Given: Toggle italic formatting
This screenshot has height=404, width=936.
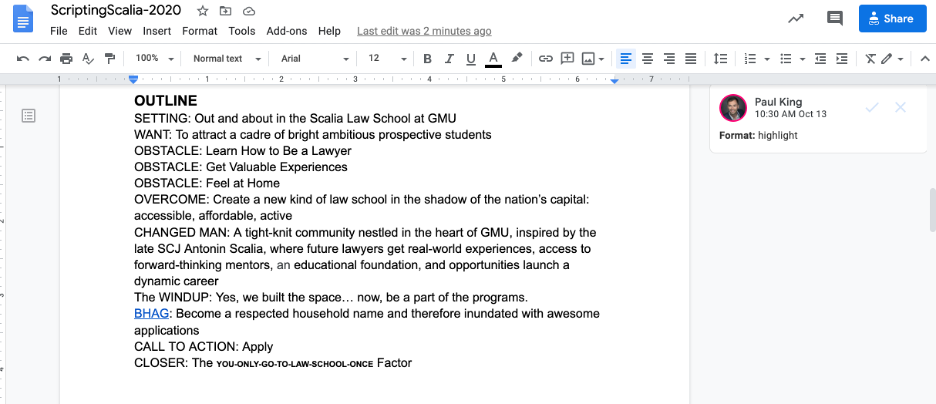Looking at the screenshot, I should (449, 58).
